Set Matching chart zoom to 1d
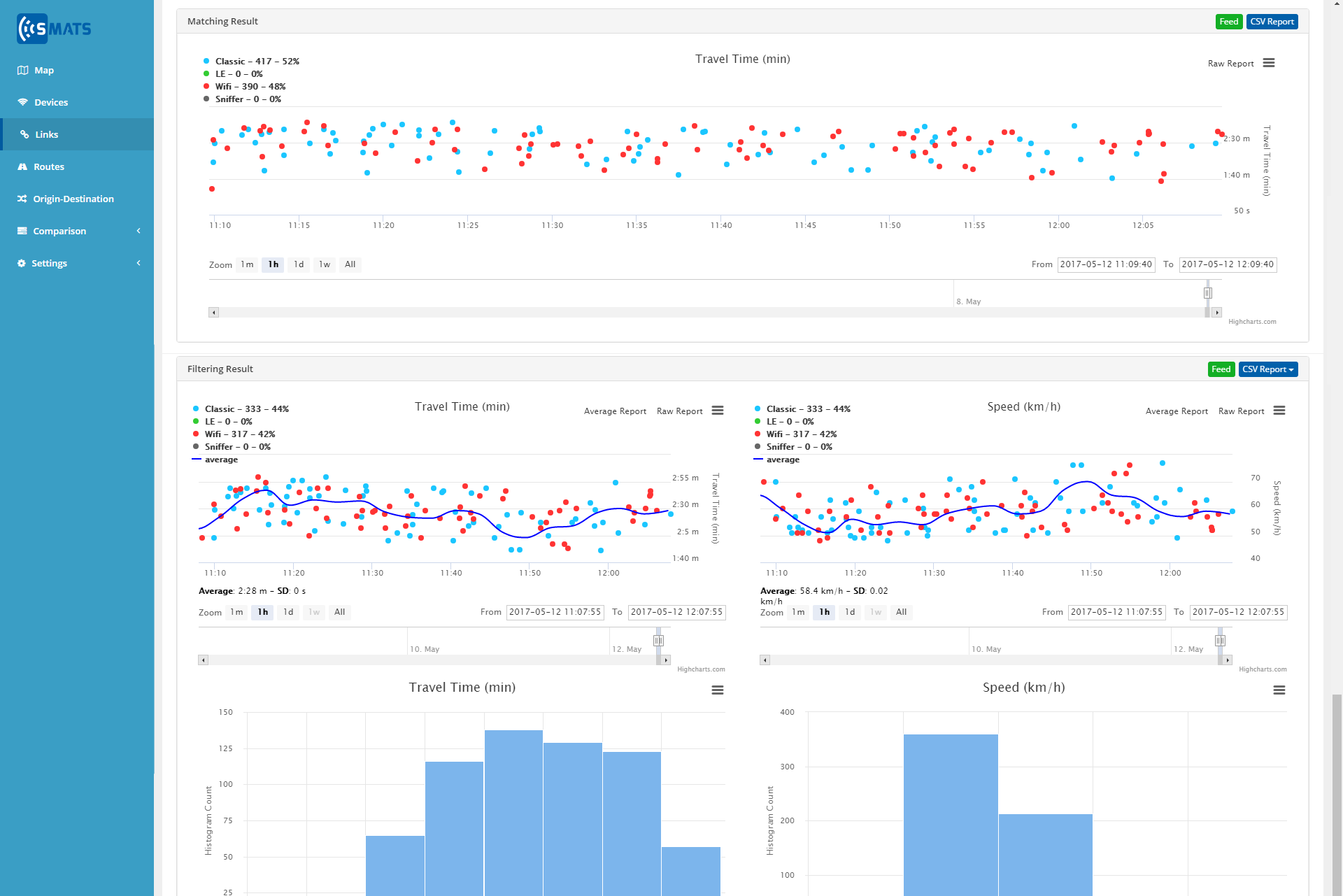The image size is (1343, 896). pos(299,264)
